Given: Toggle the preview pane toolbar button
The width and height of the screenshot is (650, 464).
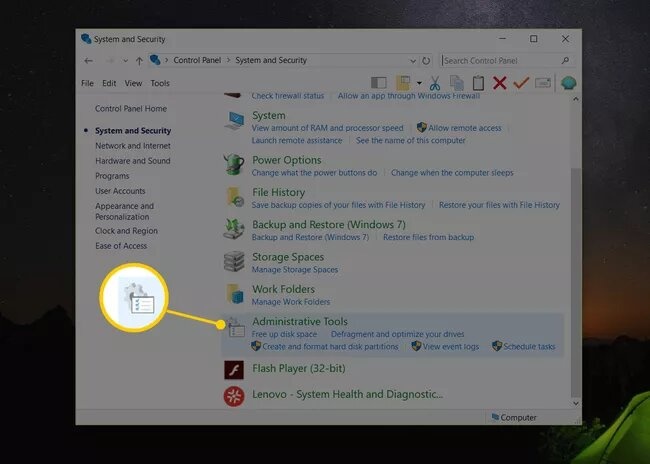Looking at the screenshot, I should pos(378,83).
